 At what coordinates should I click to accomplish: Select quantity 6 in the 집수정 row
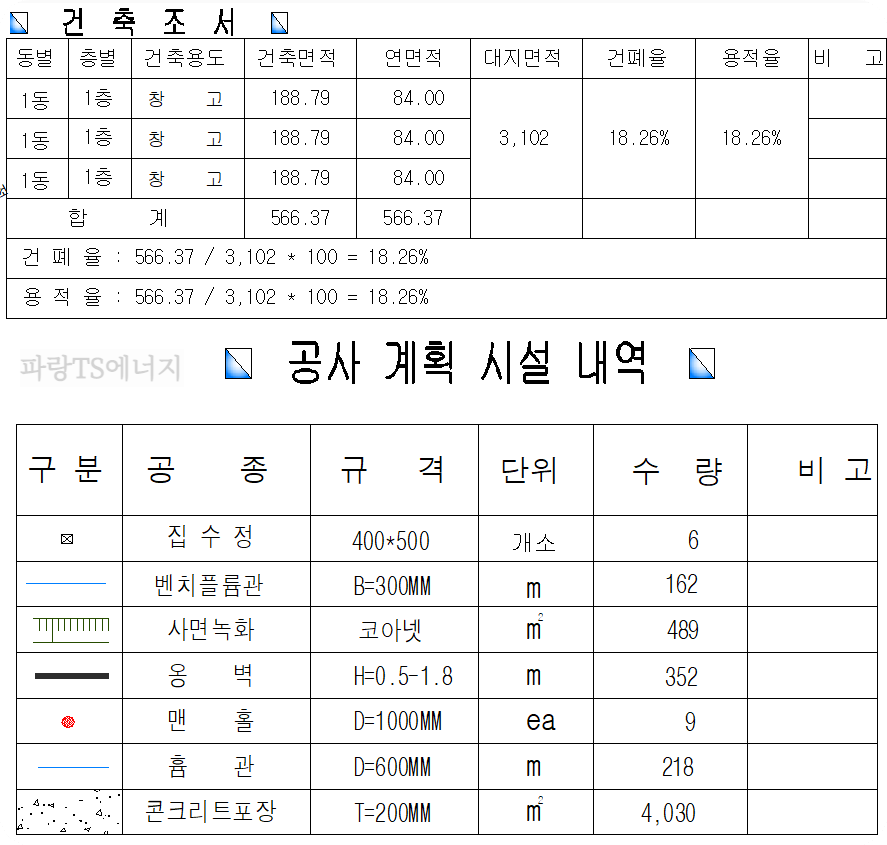pyautogui.click(x=693, y=540)
